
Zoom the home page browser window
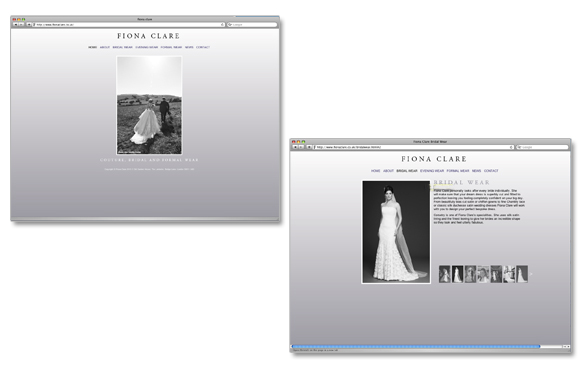(23, 19)
